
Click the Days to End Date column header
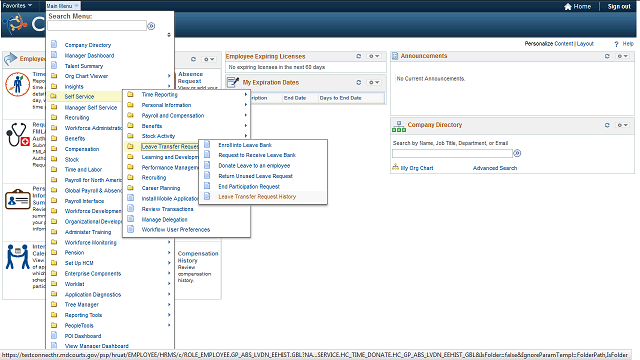[340, 98]
